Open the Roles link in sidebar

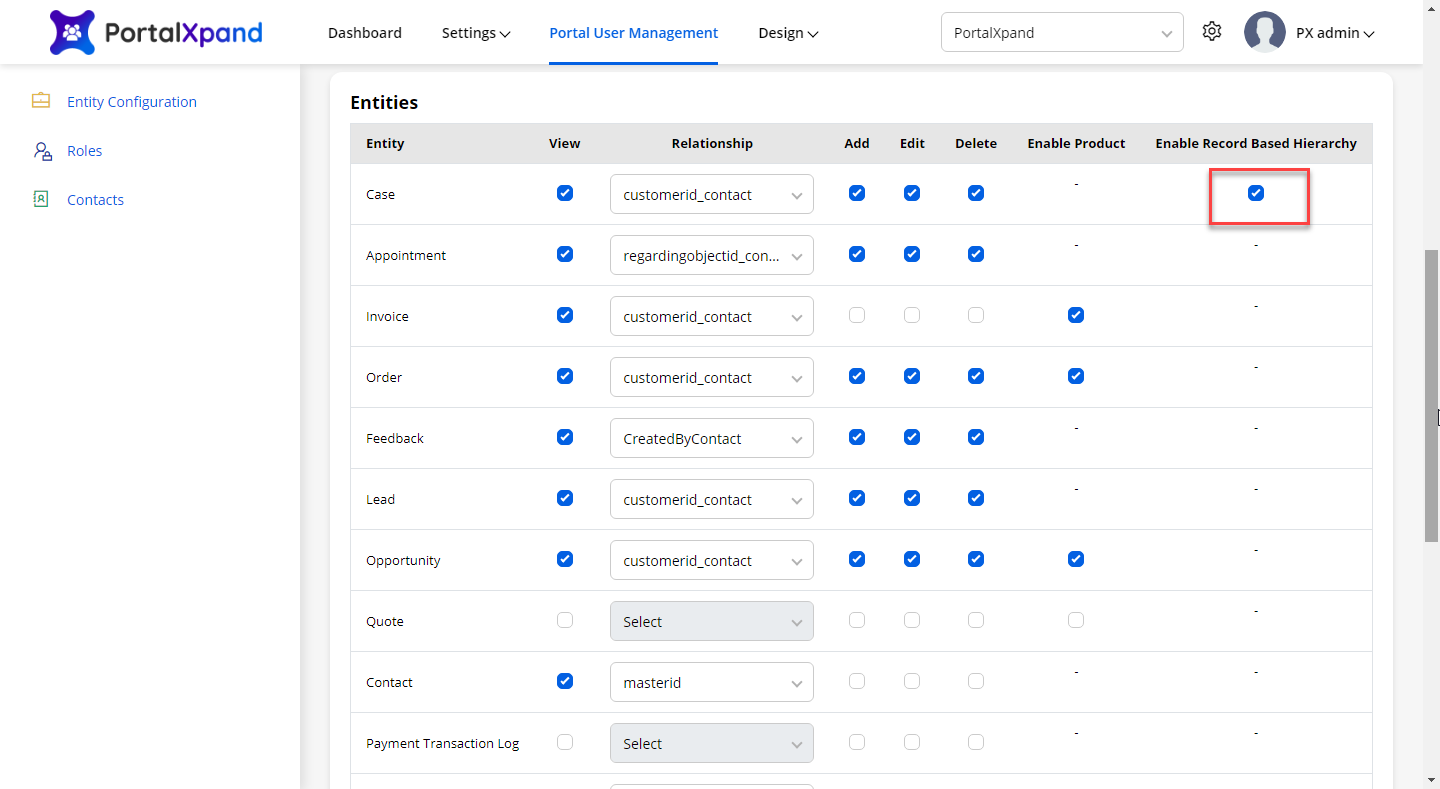click(x=85, y=151)
